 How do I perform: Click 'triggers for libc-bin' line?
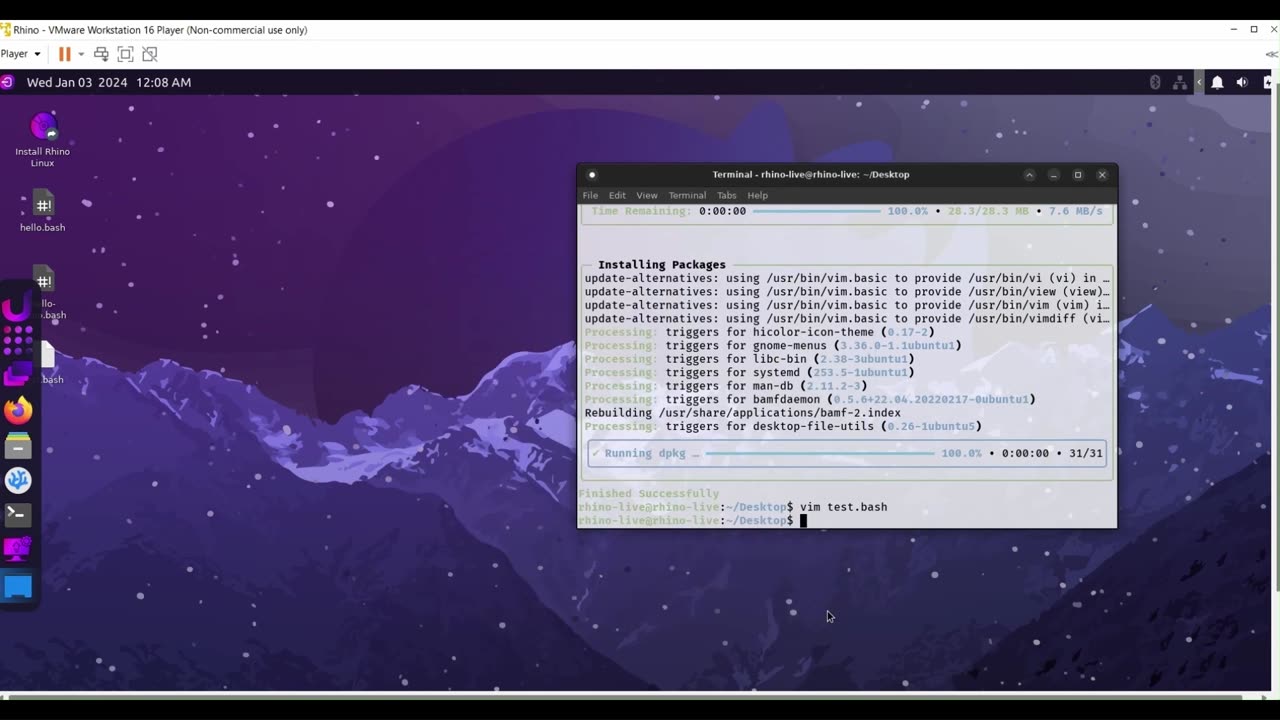749,359
